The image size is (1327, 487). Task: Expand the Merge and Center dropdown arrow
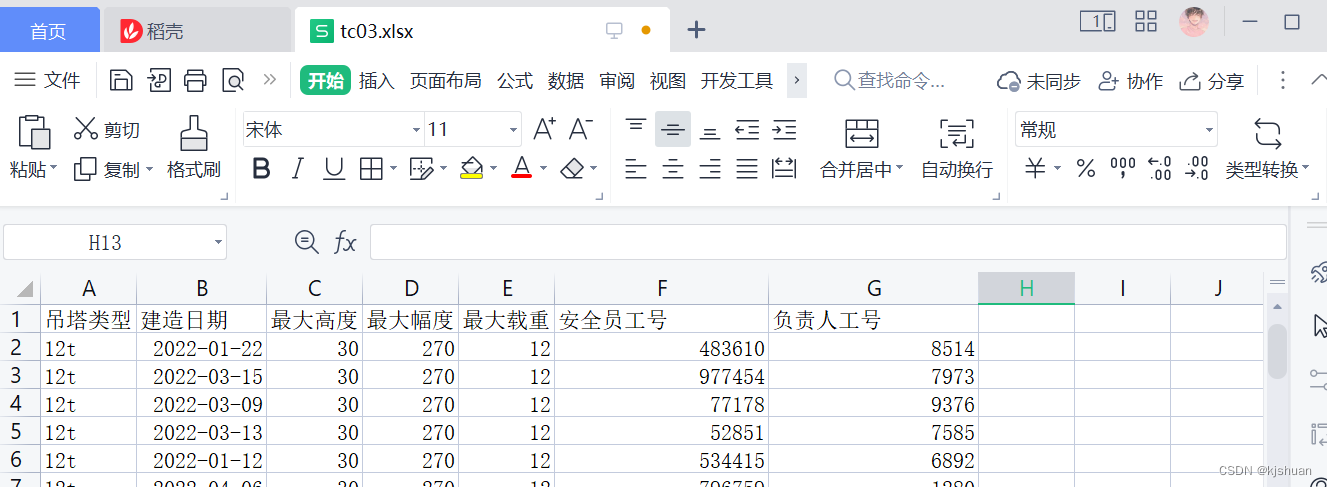click(899, 170)
